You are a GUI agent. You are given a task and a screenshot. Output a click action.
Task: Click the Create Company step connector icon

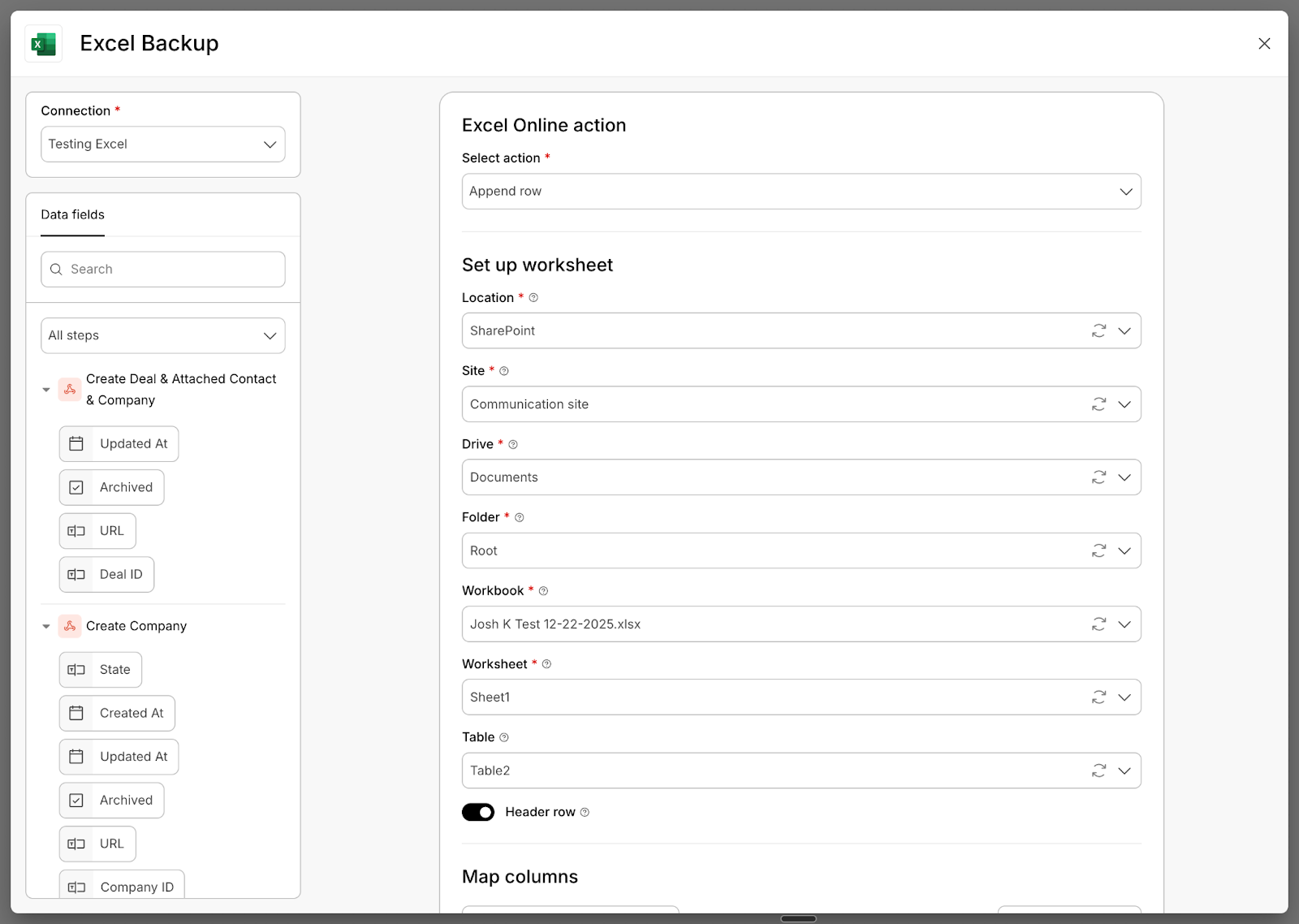pos(70,626)
